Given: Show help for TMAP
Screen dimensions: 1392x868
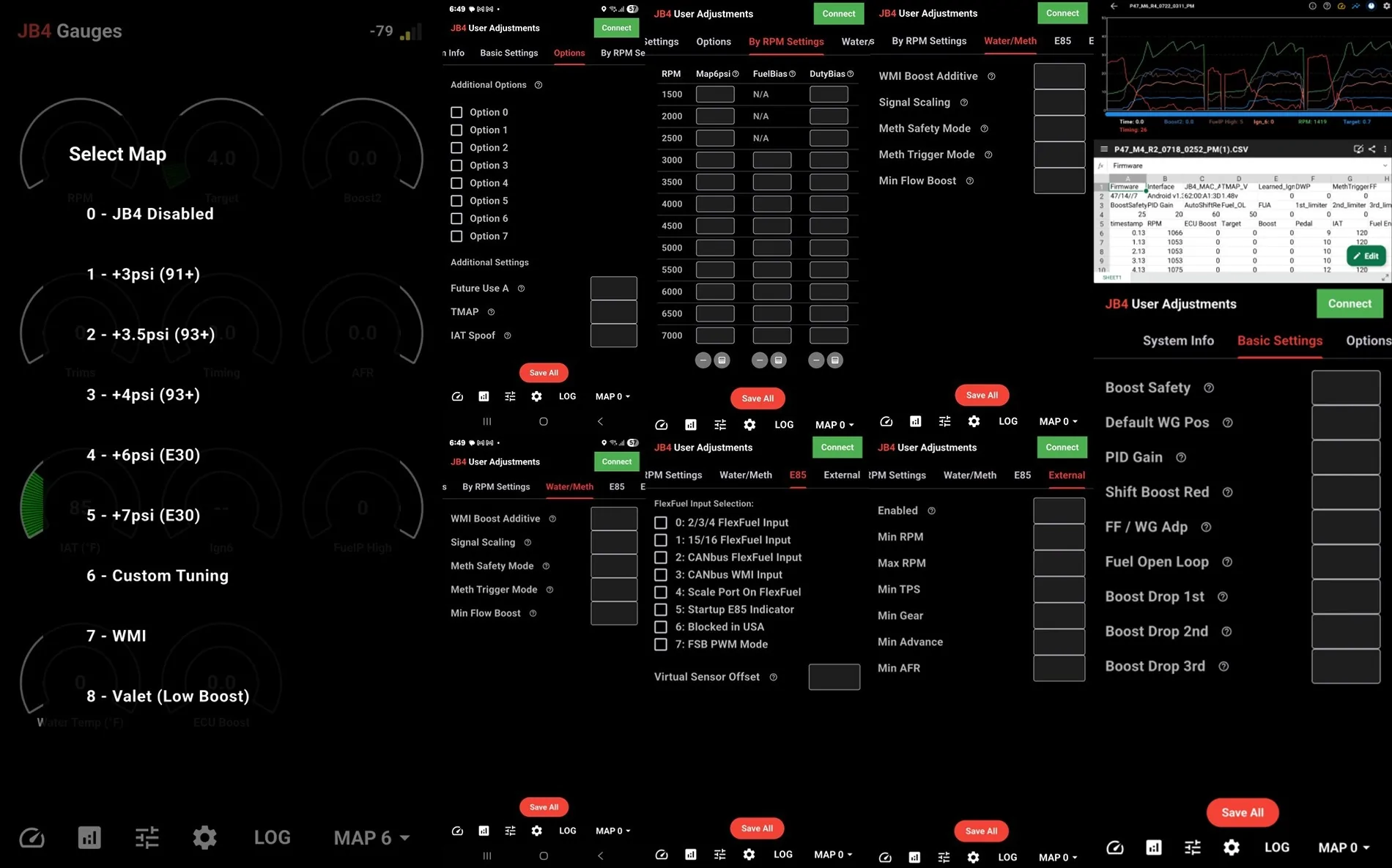Looking at the screenshot, I should [x=491, y=312].
